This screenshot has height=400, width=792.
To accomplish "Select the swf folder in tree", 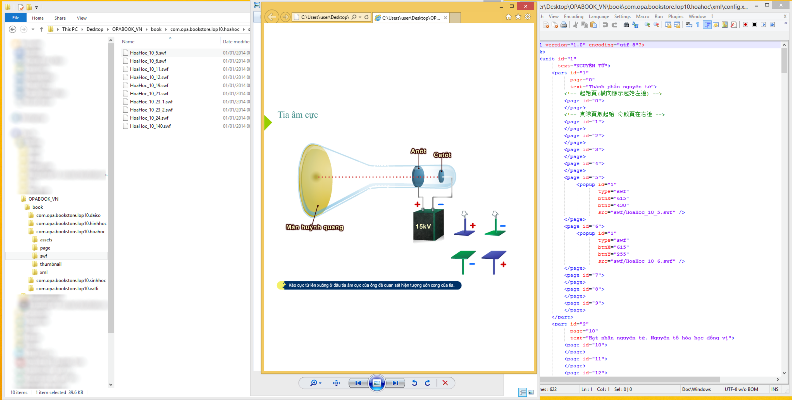I will click(43, 256).
